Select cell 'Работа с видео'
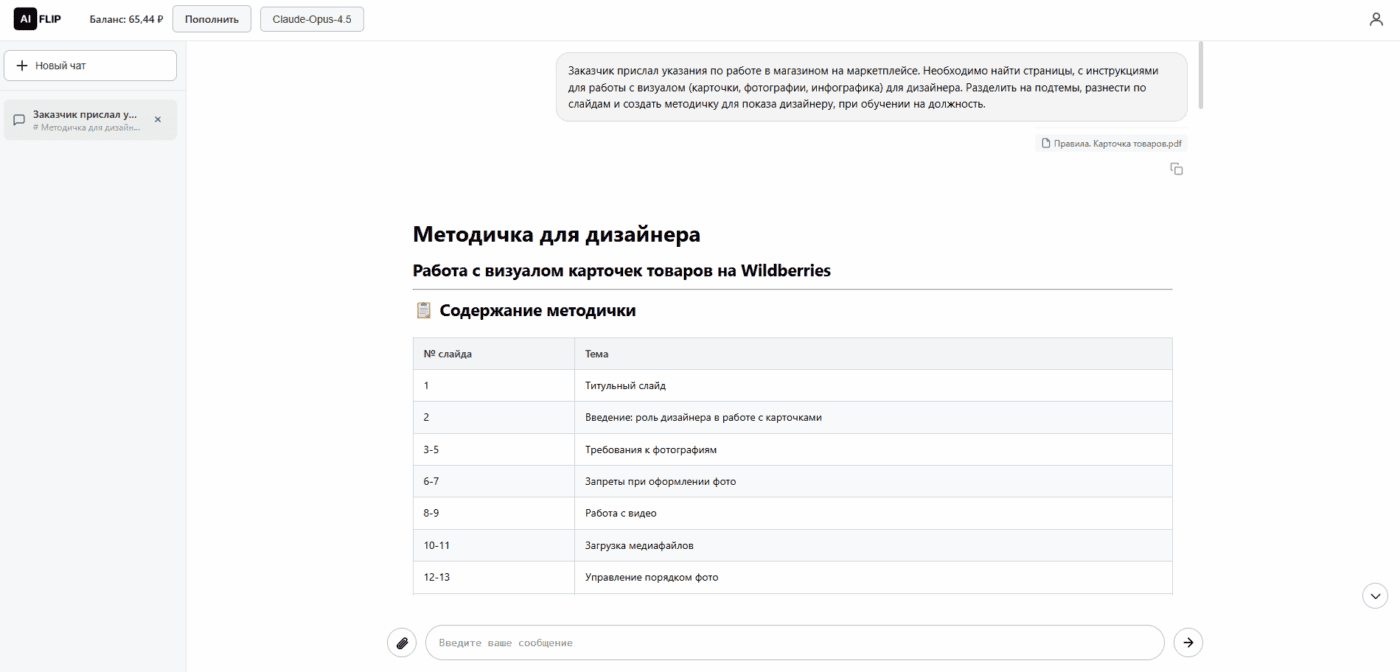This screenshot has width=1400, height=672. [x=873, y=514]
